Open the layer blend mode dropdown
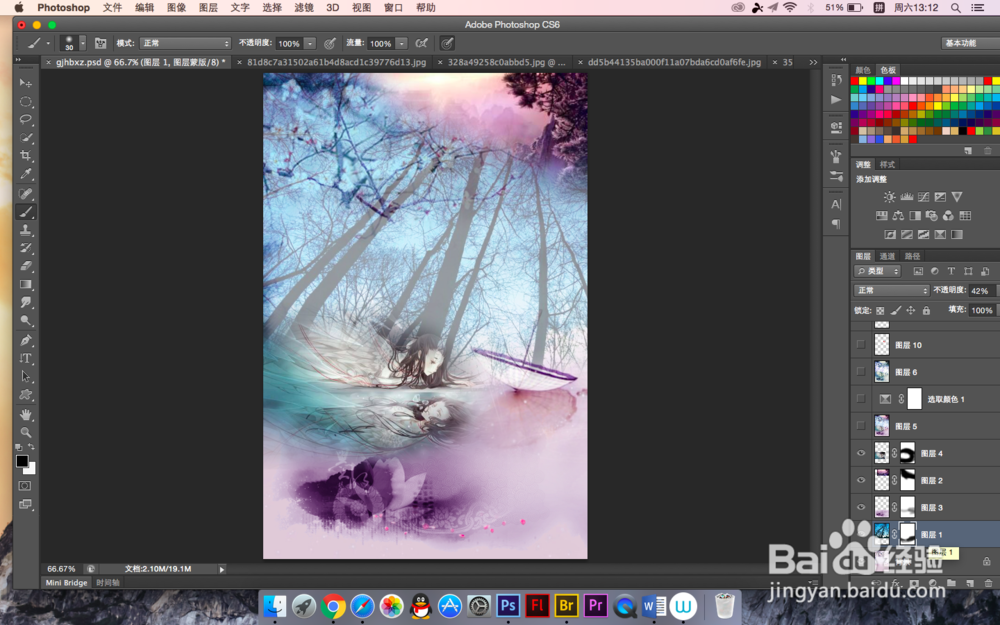Image resolution: width=1000 pixels, height=625 pixels. pos(892,290)
